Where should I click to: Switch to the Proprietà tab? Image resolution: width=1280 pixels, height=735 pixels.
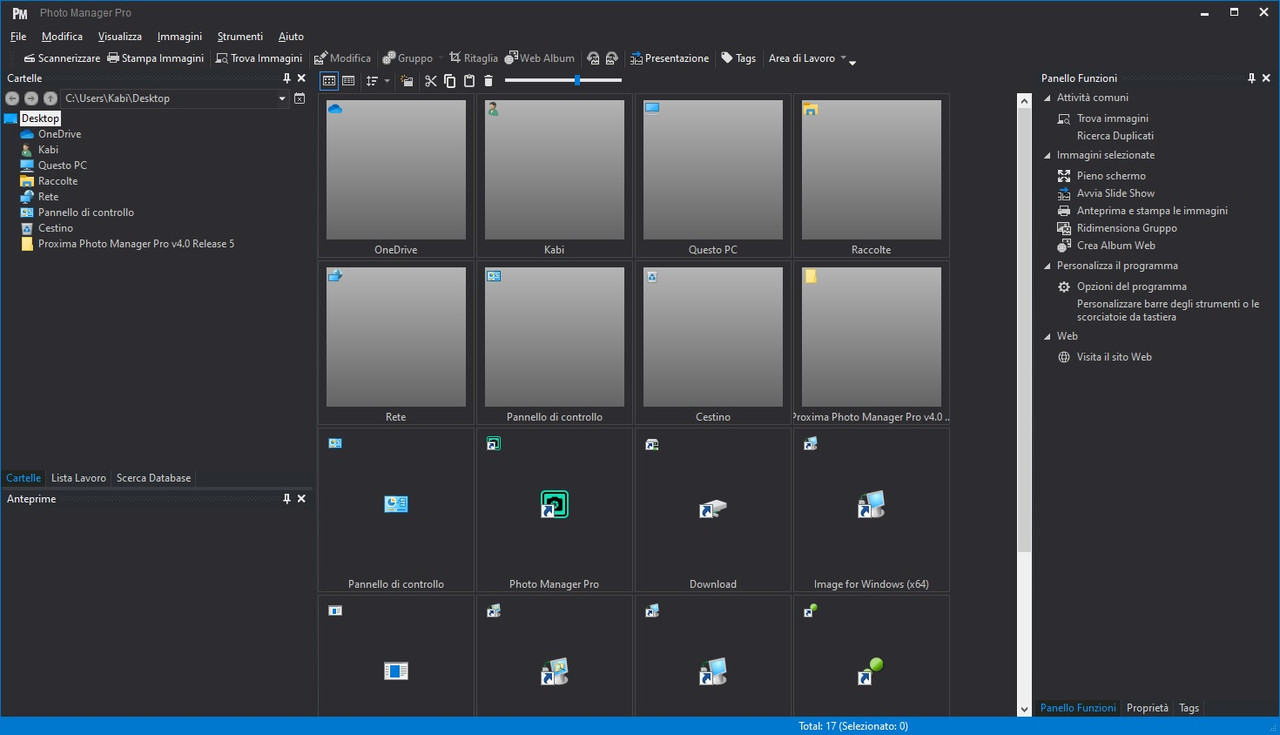[x=1147, y=708]
